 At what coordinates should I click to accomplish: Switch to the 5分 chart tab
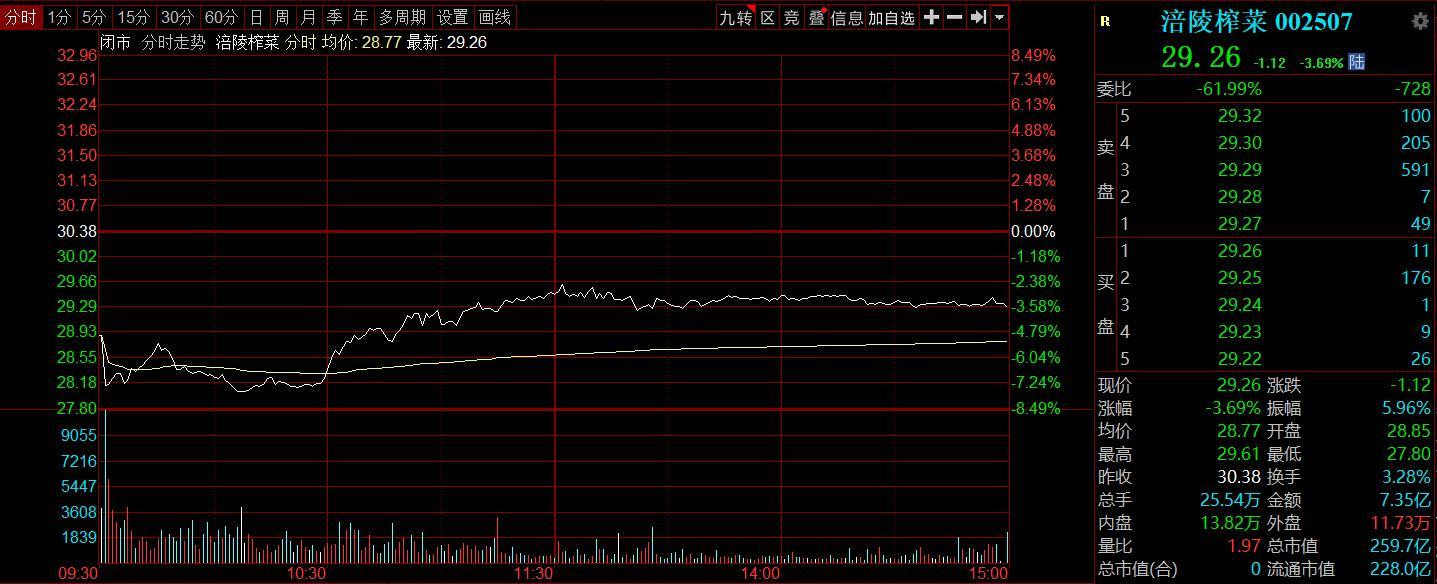pos(94,17)
